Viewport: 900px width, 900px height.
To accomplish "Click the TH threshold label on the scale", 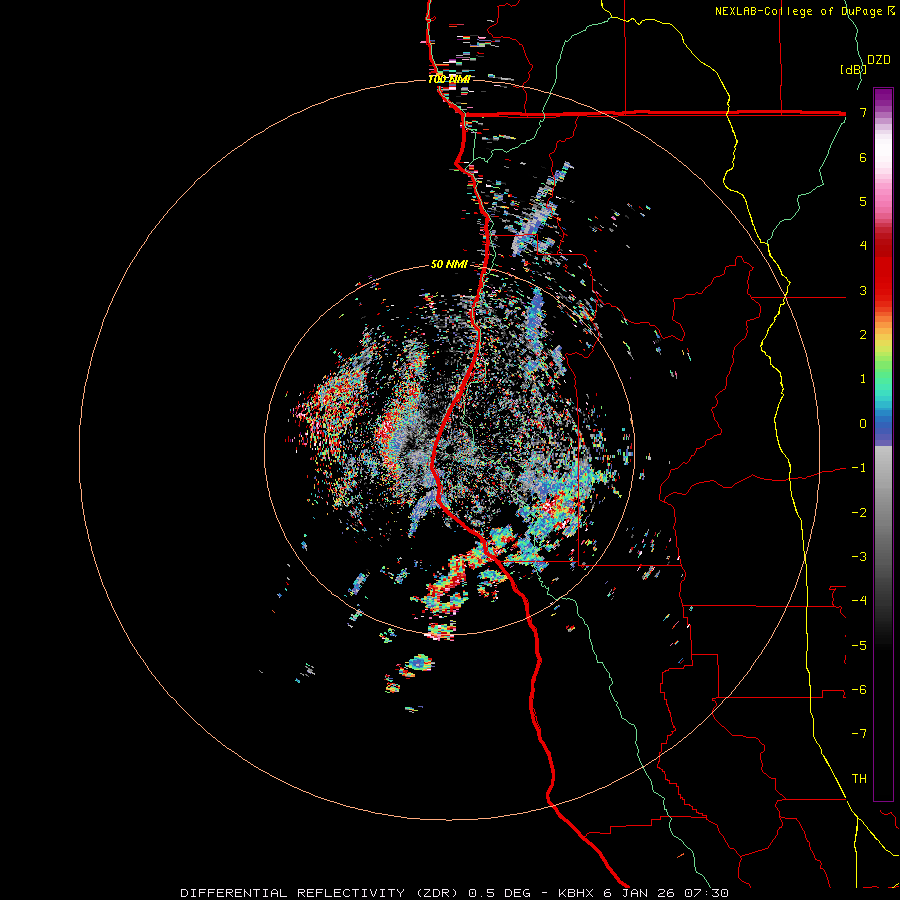I will pyautogui.click(x=859, y=779).
